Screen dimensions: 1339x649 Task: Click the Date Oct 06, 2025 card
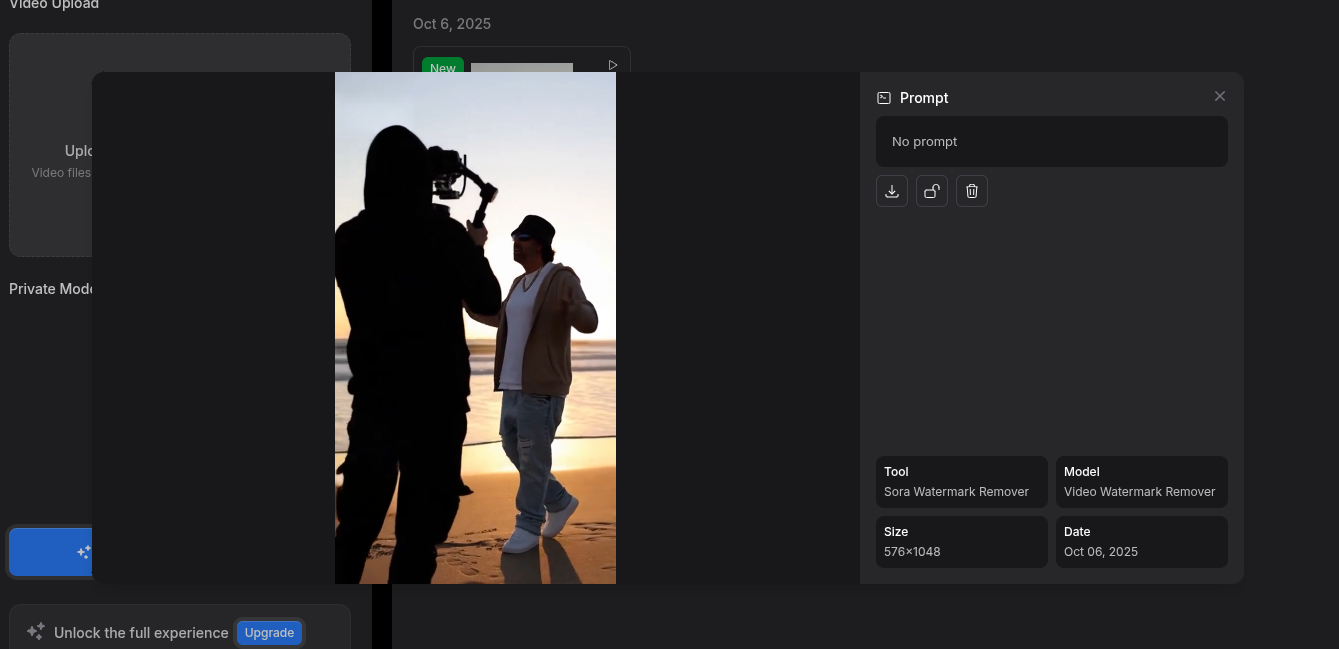(x=1141, y=542)
